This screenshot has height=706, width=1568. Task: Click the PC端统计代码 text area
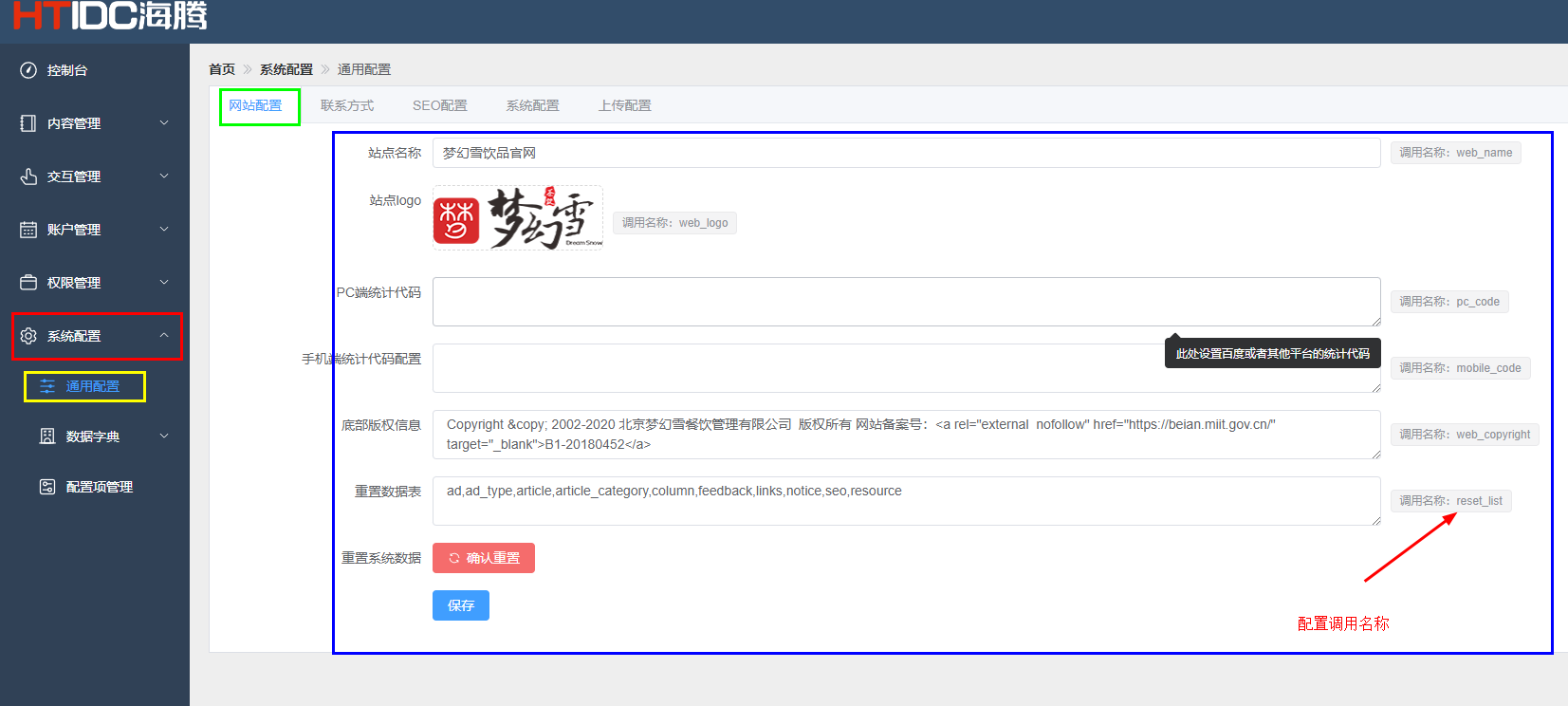(907, 302)
